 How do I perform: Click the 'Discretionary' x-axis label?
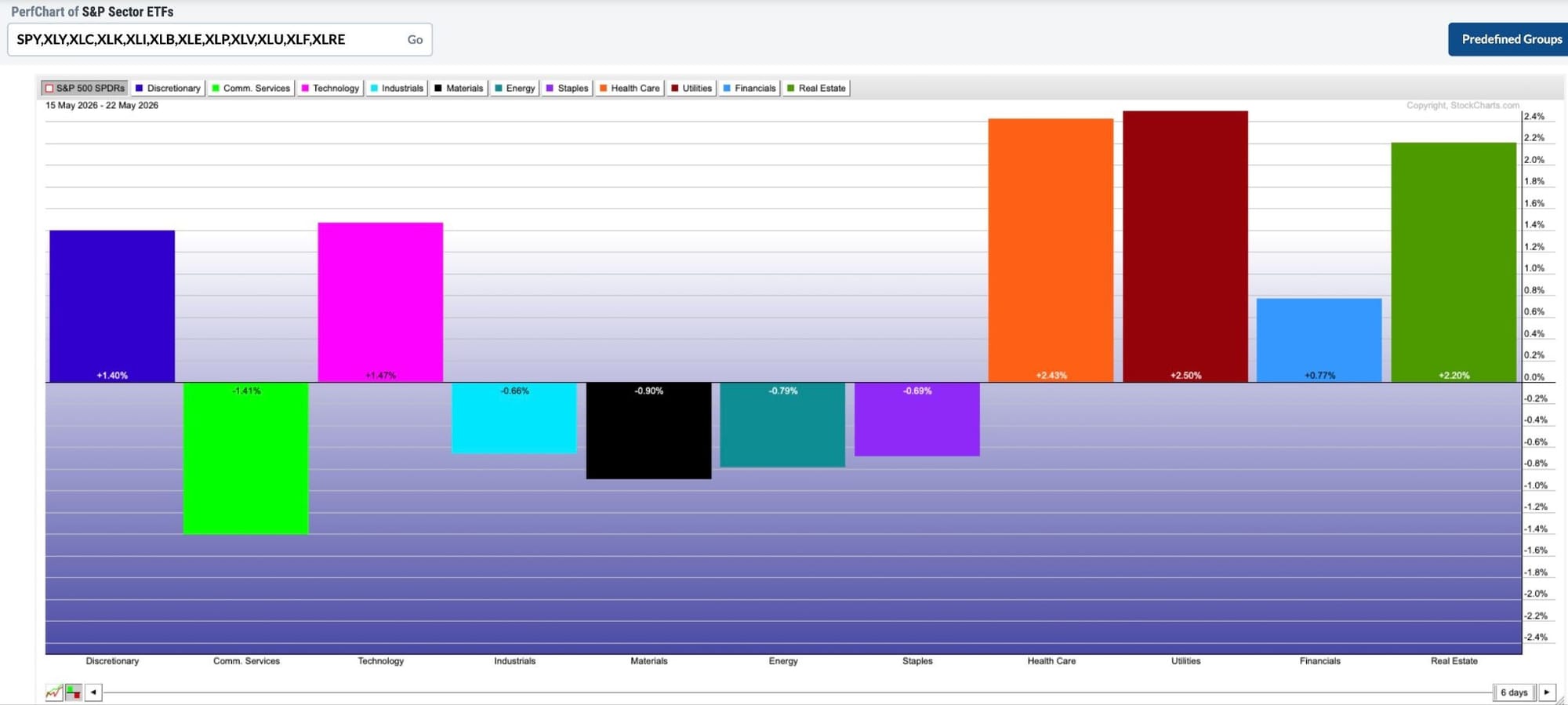coord(112,661)
